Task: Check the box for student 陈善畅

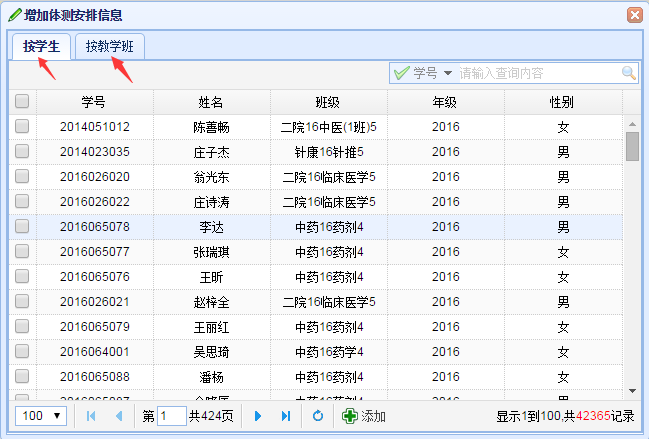Action: click(22, 127)
